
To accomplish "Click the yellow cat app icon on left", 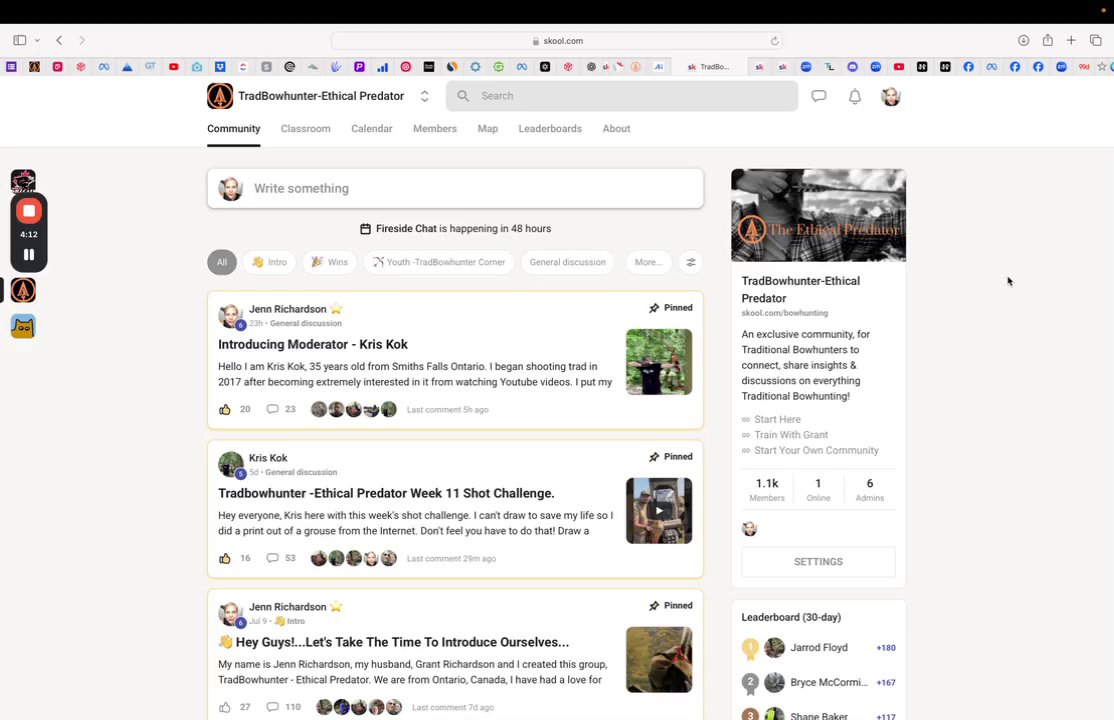I will [x=23, y=326].
